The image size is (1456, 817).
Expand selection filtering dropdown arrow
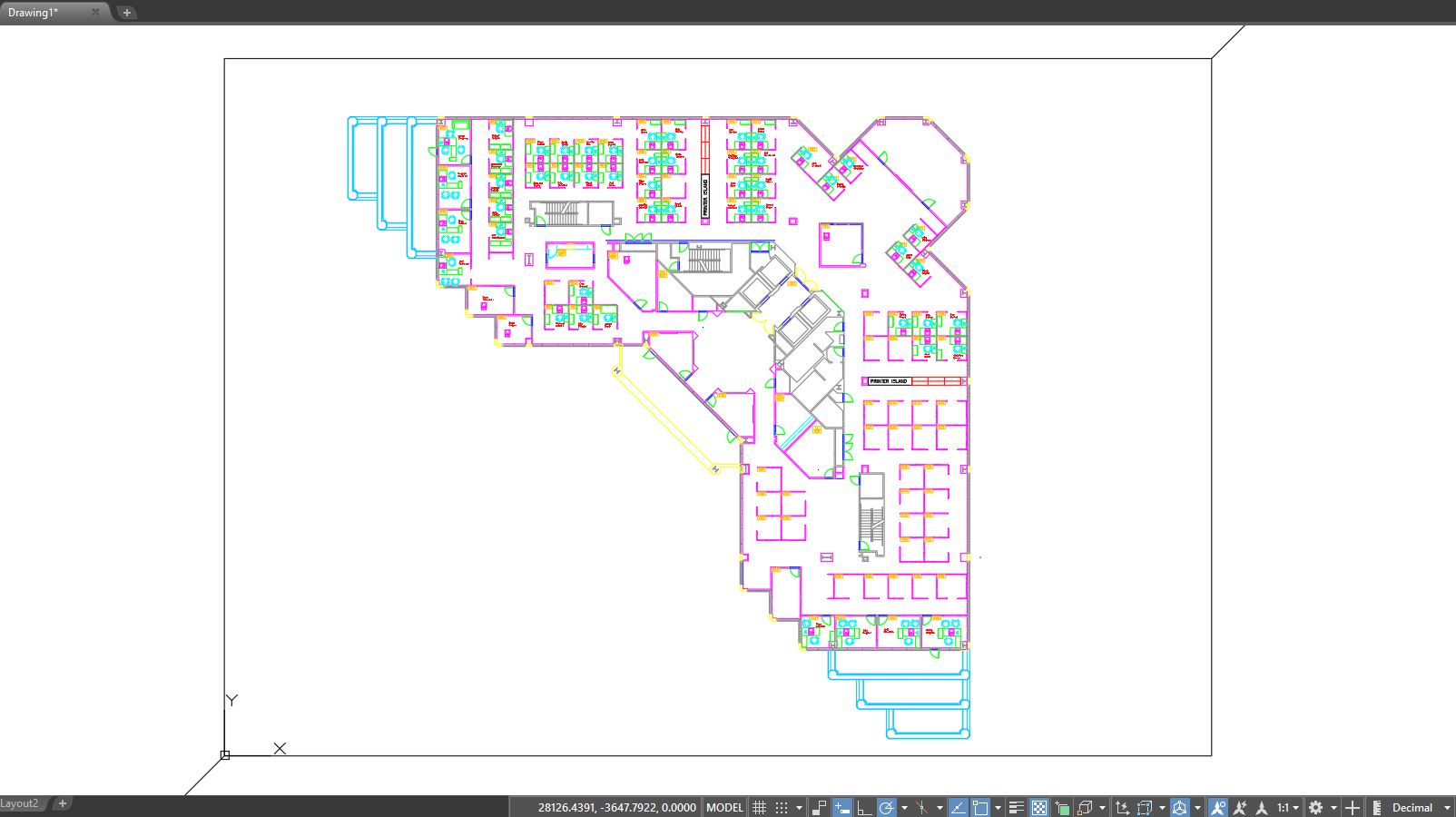tap(1162, 808)
